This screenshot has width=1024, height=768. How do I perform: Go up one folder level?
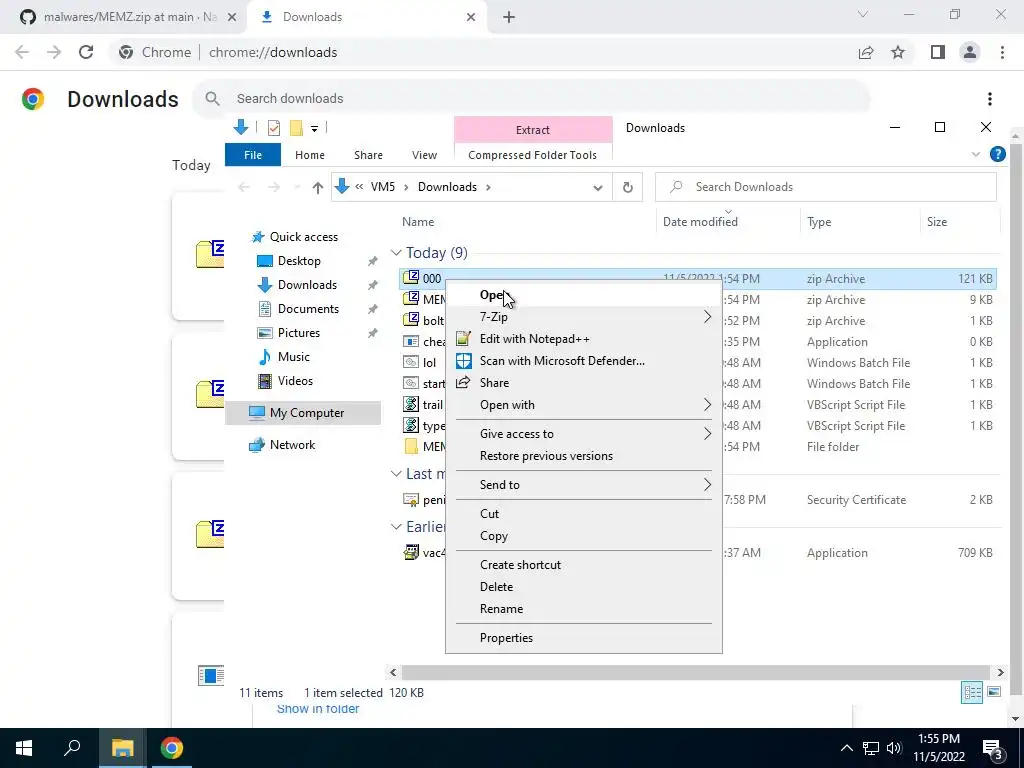point(317,187)
